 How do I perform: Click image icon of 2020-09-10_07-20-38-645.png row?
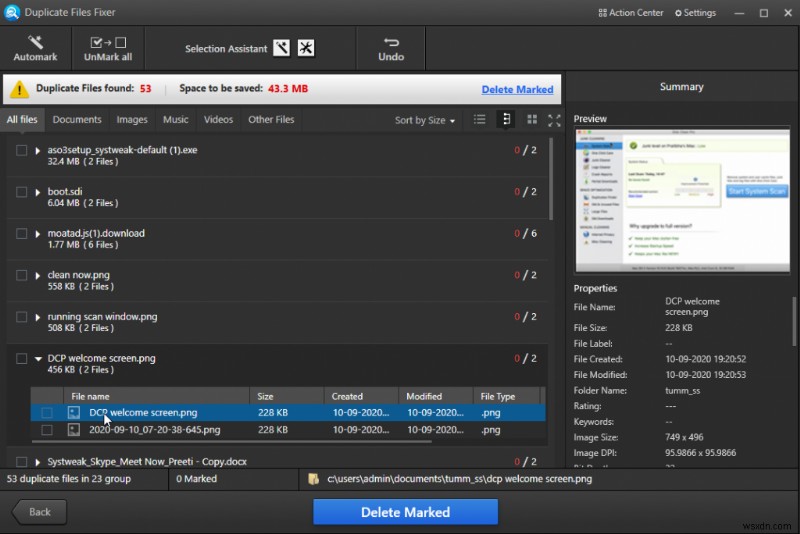click(74, 430)
